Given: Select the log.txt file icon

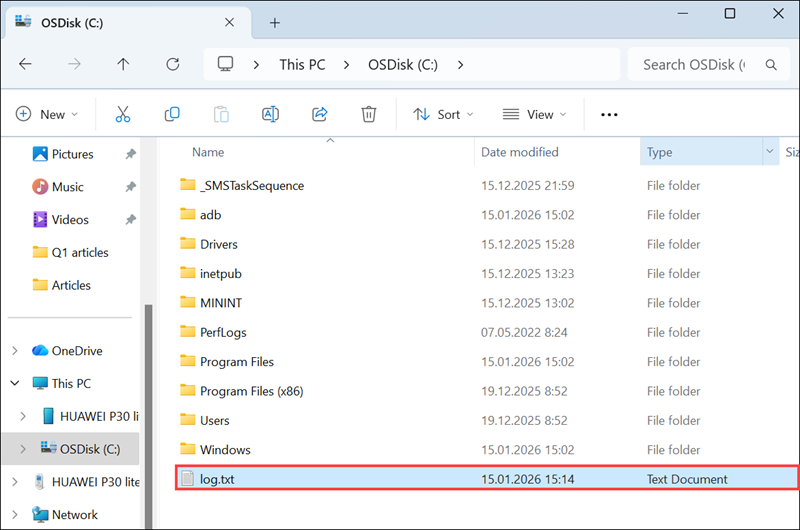Looking at the screenshot, I should (x=188, y=478).
